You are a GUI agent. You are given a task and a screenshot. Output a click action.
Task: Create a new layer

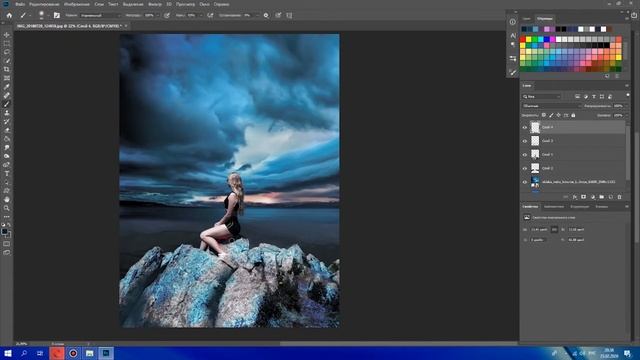(x=611, y=197)
